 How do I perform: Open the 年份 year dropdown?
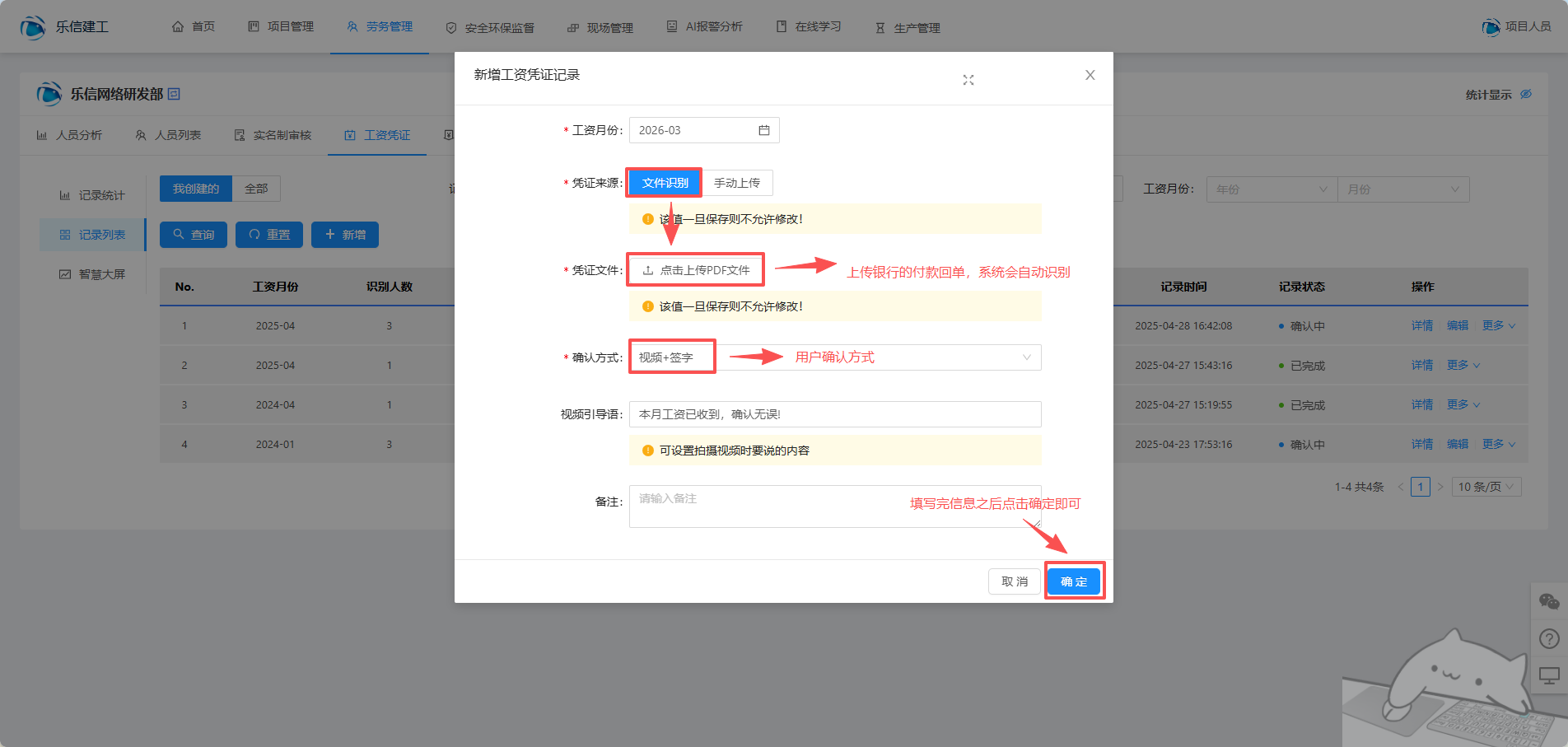click(1271, 189)
